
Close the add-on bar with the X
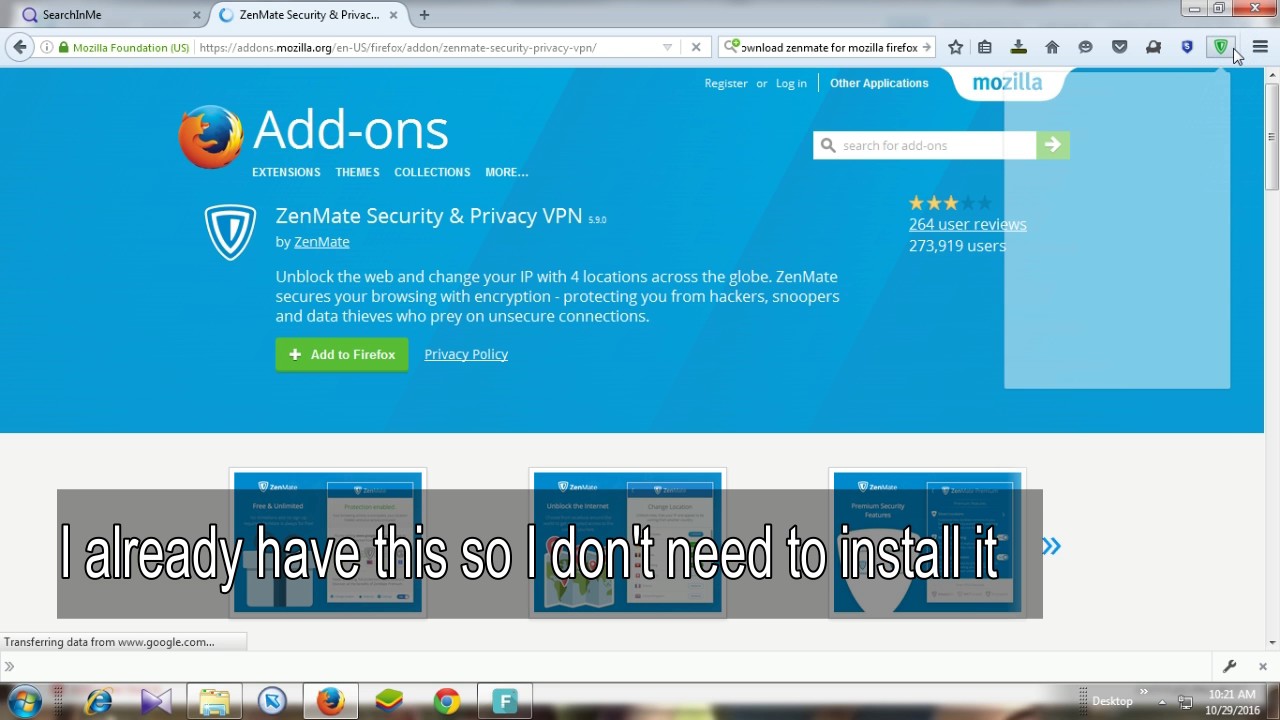[x=1262, y=666]
